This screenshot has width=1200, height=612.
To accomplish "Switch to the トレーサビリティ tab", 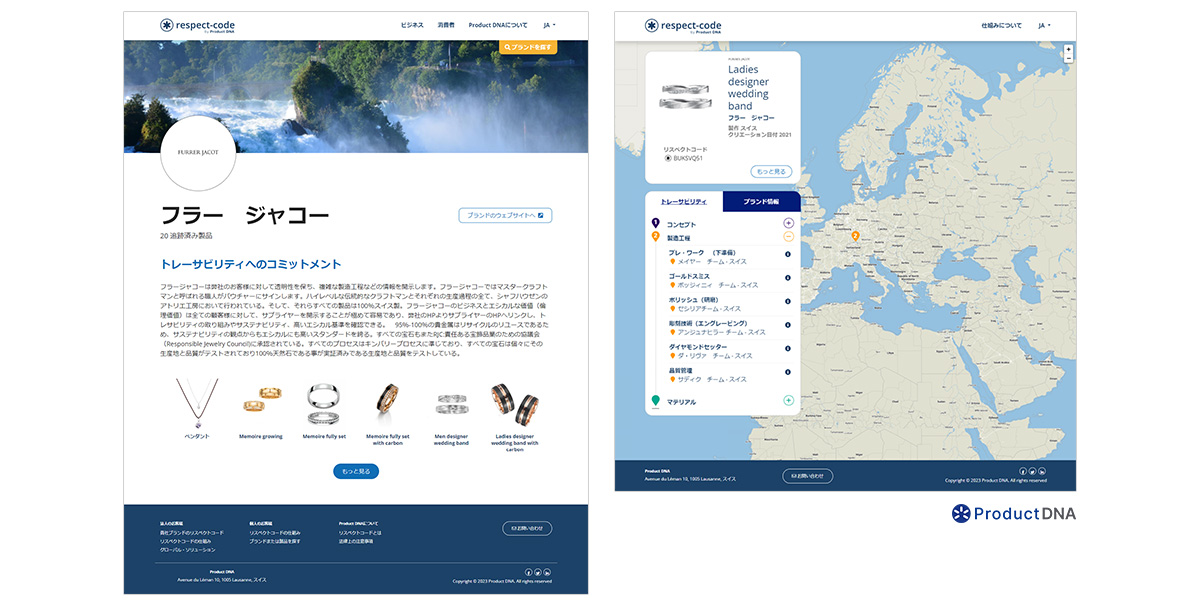I will (684, 201).
